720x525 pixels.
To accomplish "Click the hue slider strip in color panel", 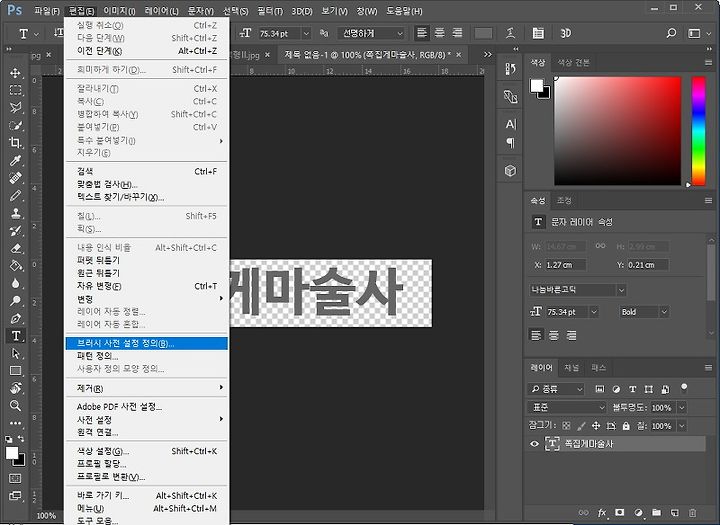I will point(698,131).
